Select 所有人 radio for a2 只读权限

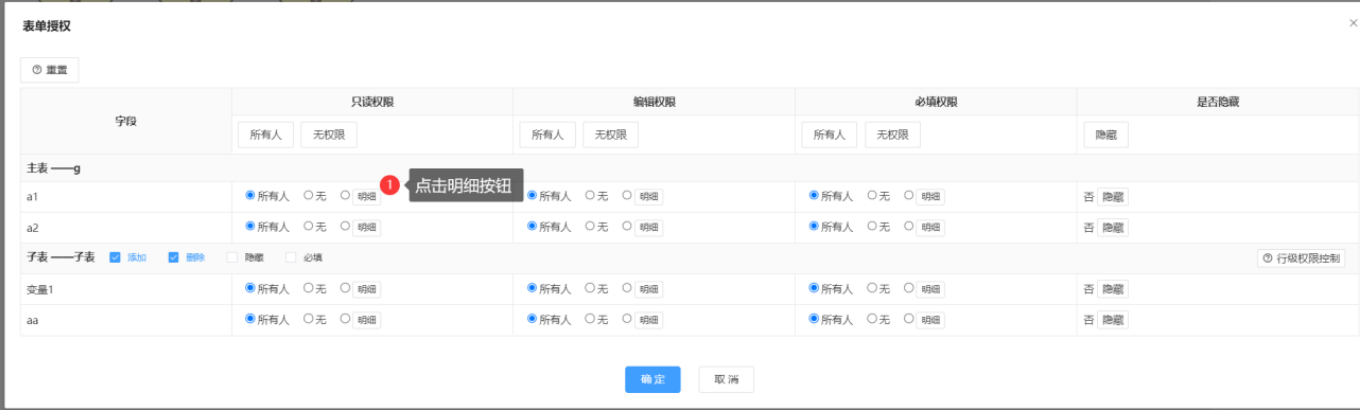(250, 227)
